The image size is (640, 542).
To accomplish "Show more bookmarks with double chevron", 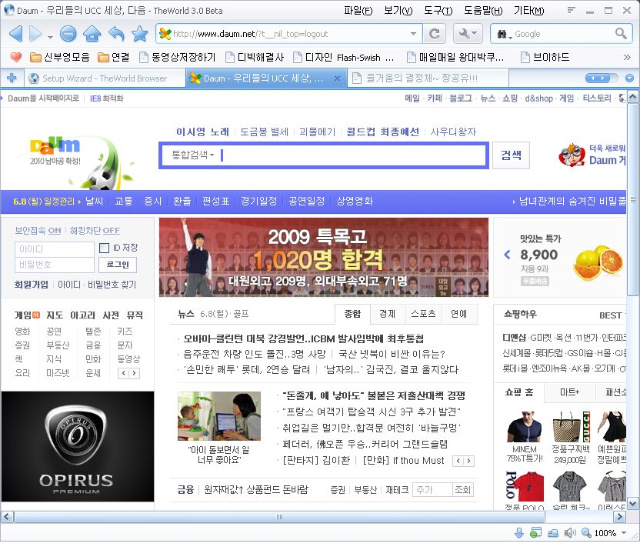I will [x=627, y=57].
